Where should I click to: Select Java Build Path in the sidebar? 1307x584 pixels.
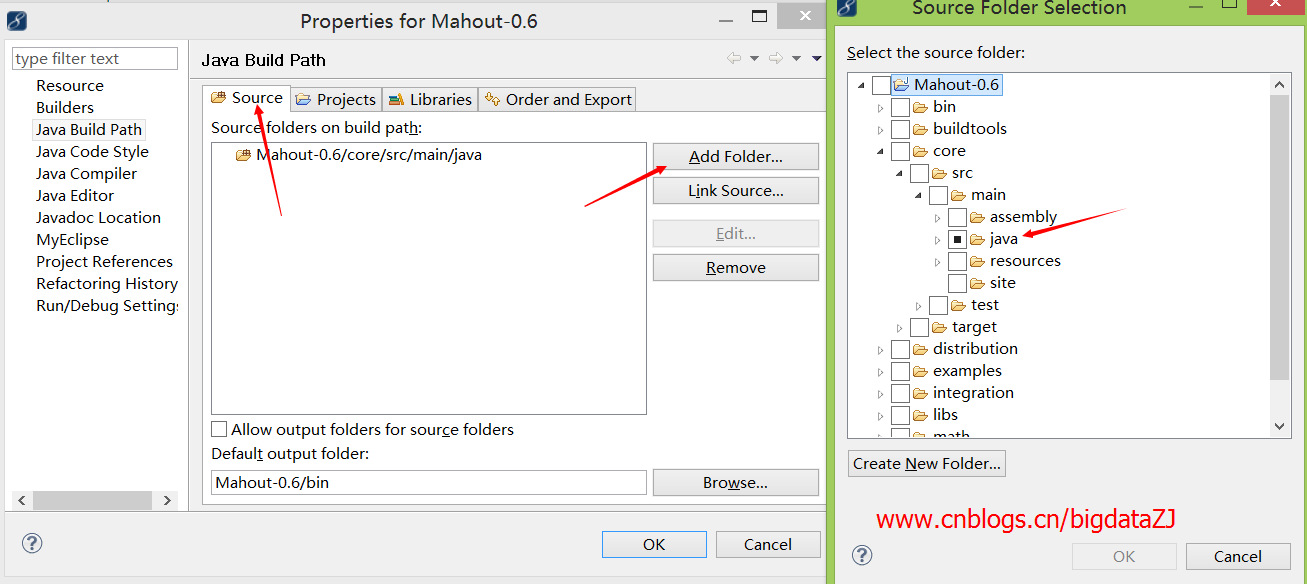click(x=89, y=129)
